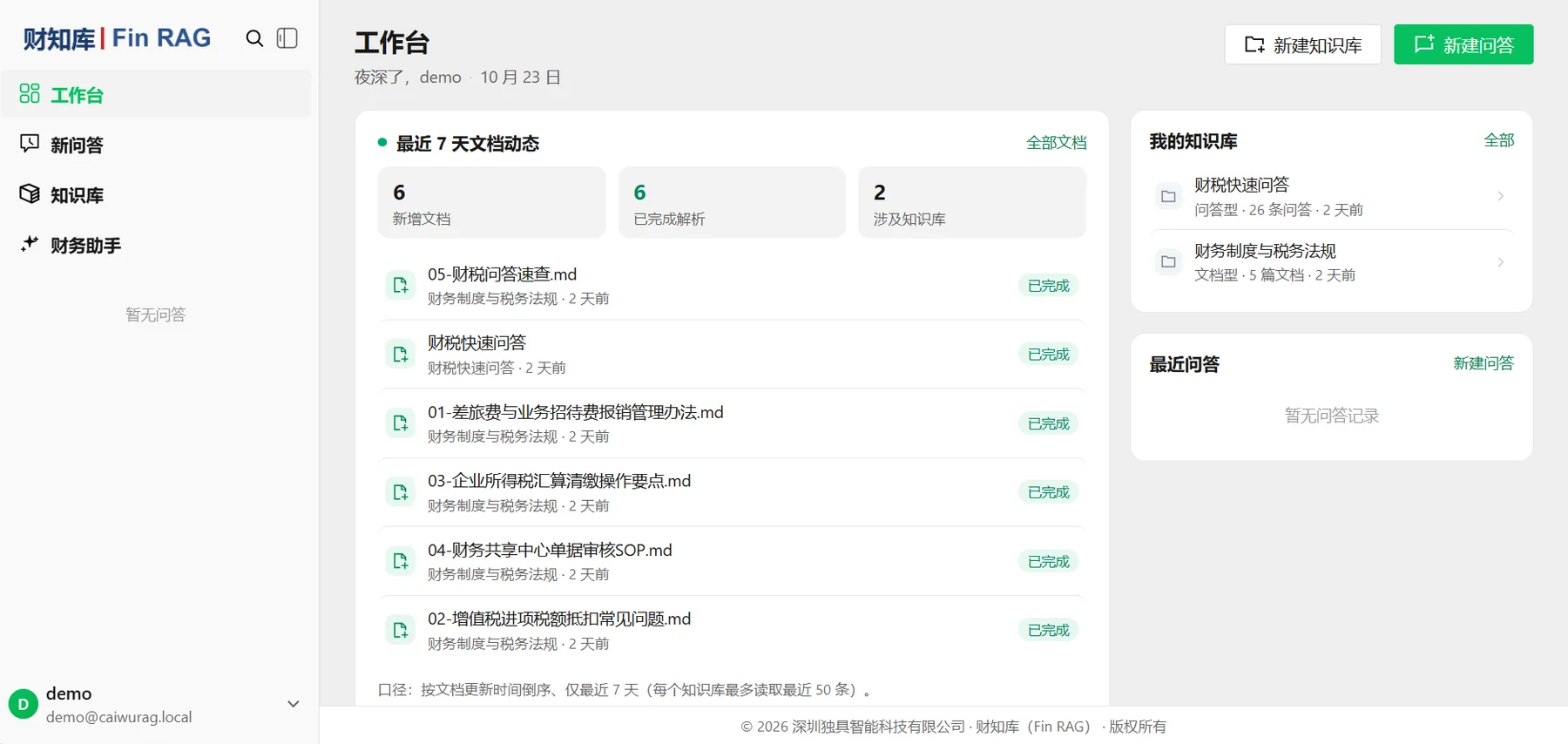Image resolution: width=1568 pixels, height=744 pixels.
Task: Go to 工作台 in the sidebar
Action: (156, 94)
